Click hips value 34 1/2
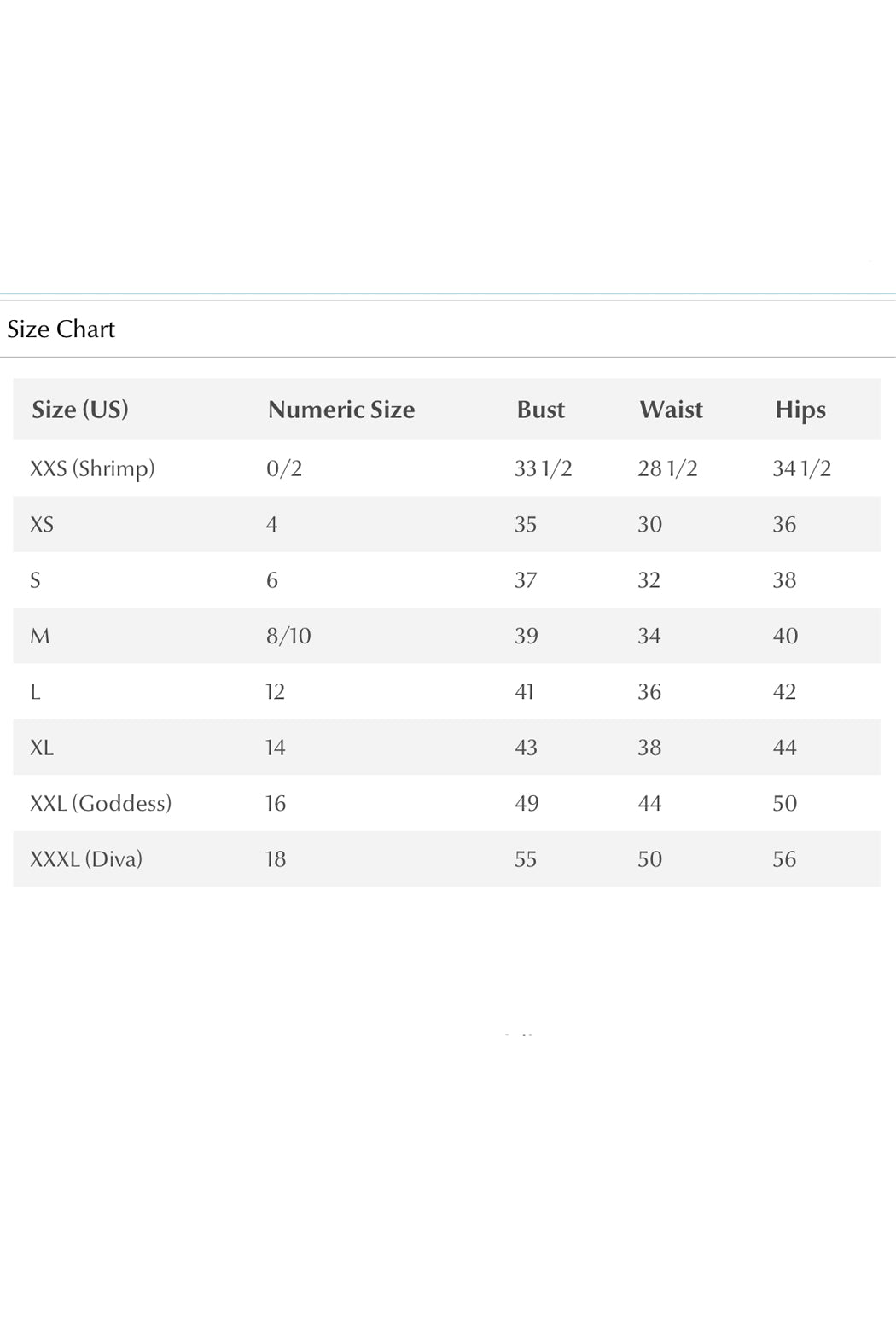The width and height of the screenshot is (896, 1344). click(x=801, y=468)
